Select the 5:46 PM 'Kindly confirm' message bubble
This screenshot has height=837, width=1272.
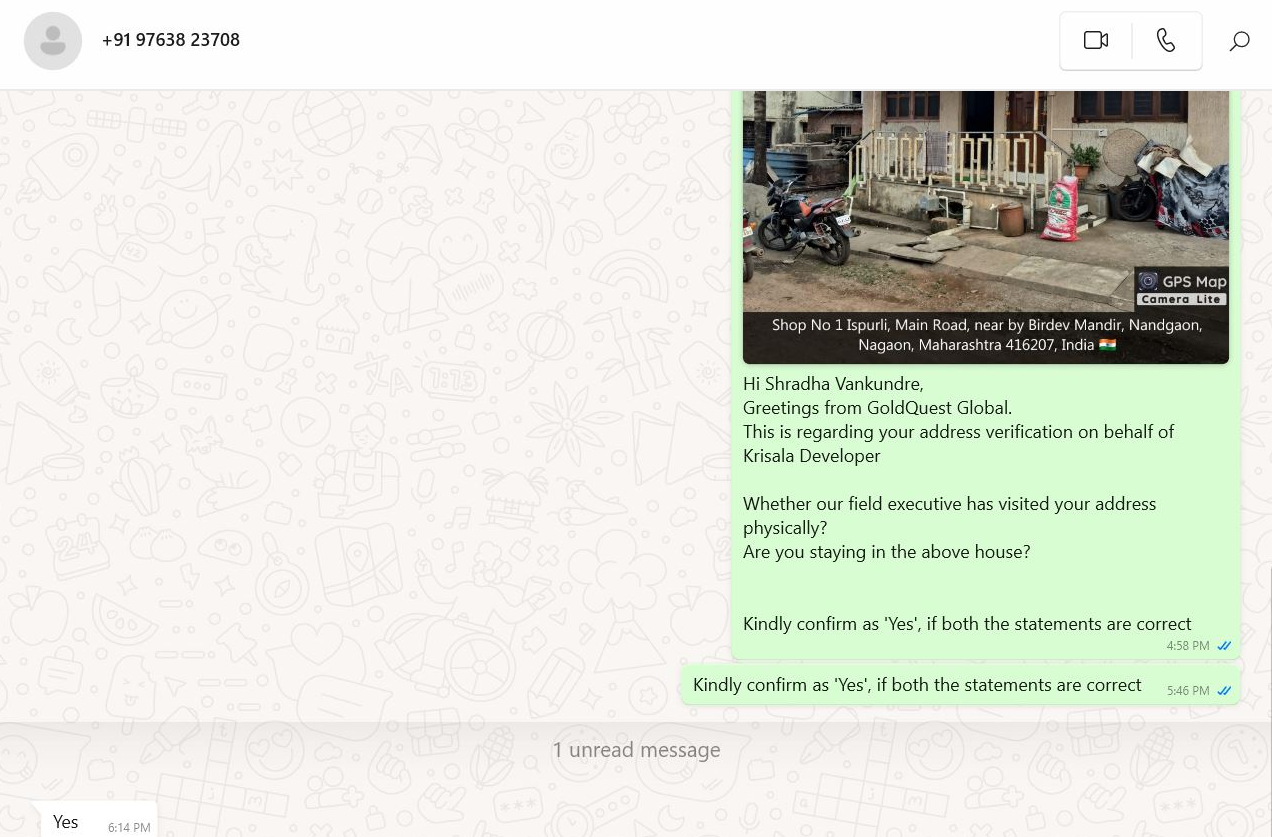pyautogui.click(x=916, y=686)
